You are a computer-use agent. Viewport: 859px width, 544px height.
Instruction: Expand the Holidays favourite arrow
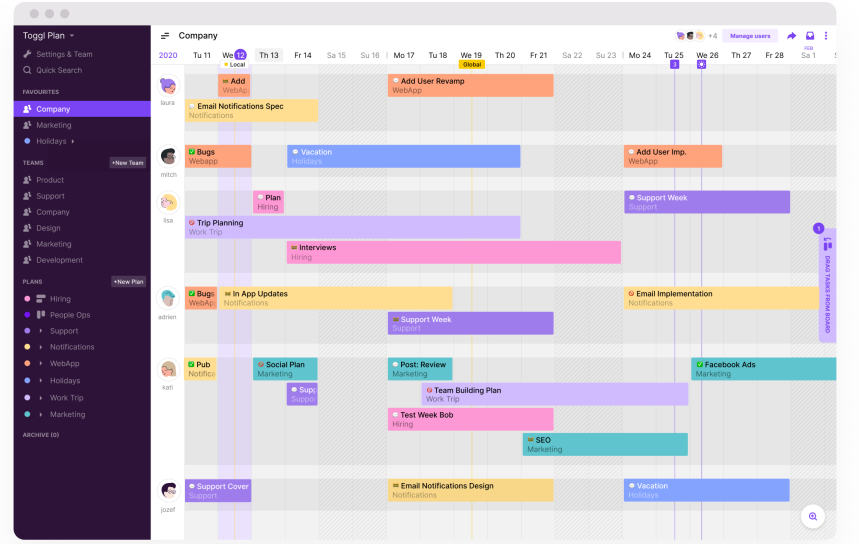[73, 141]
